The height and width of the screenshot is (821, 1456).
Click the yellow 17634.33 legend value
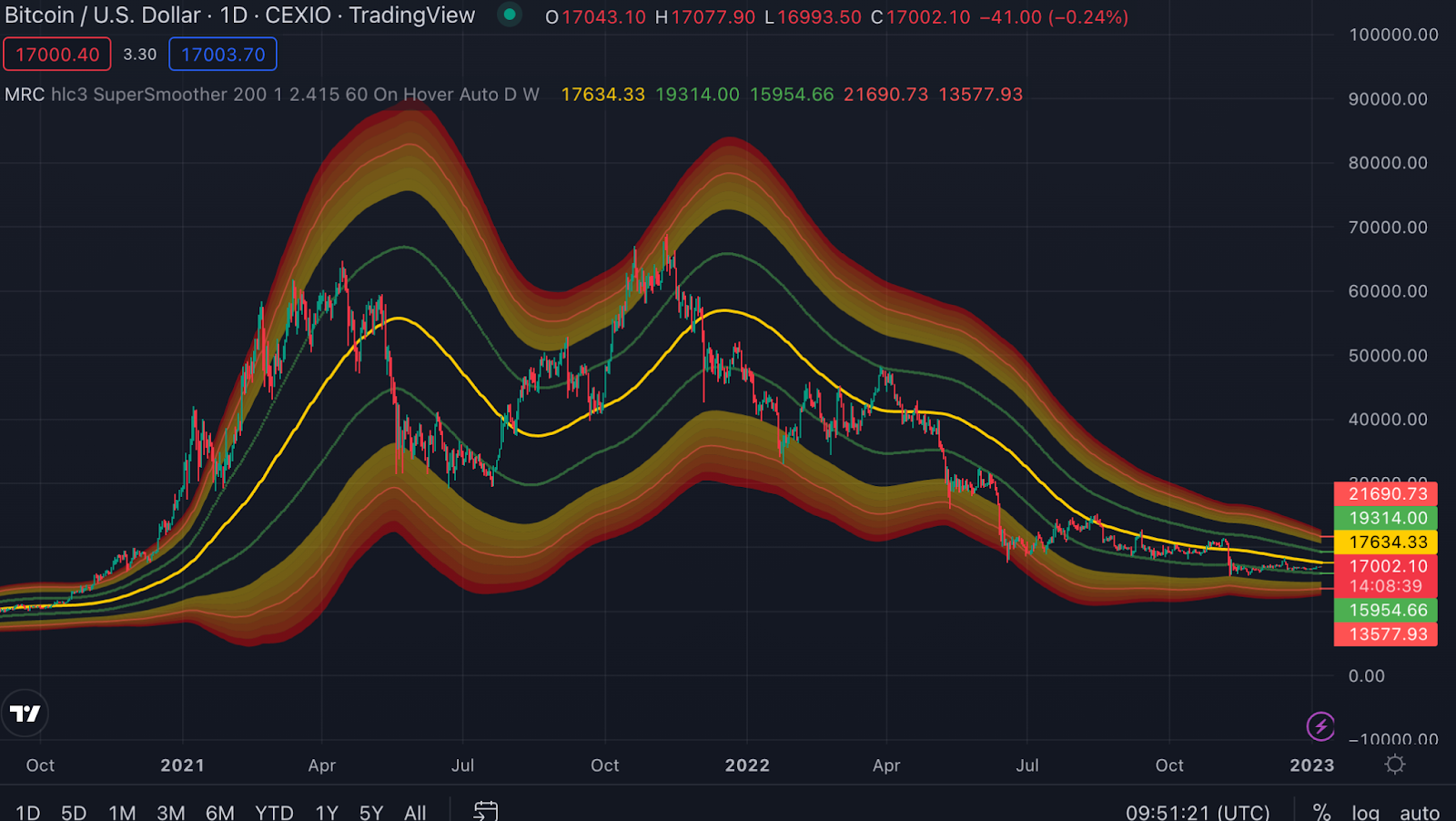click(x=602, y=95)
